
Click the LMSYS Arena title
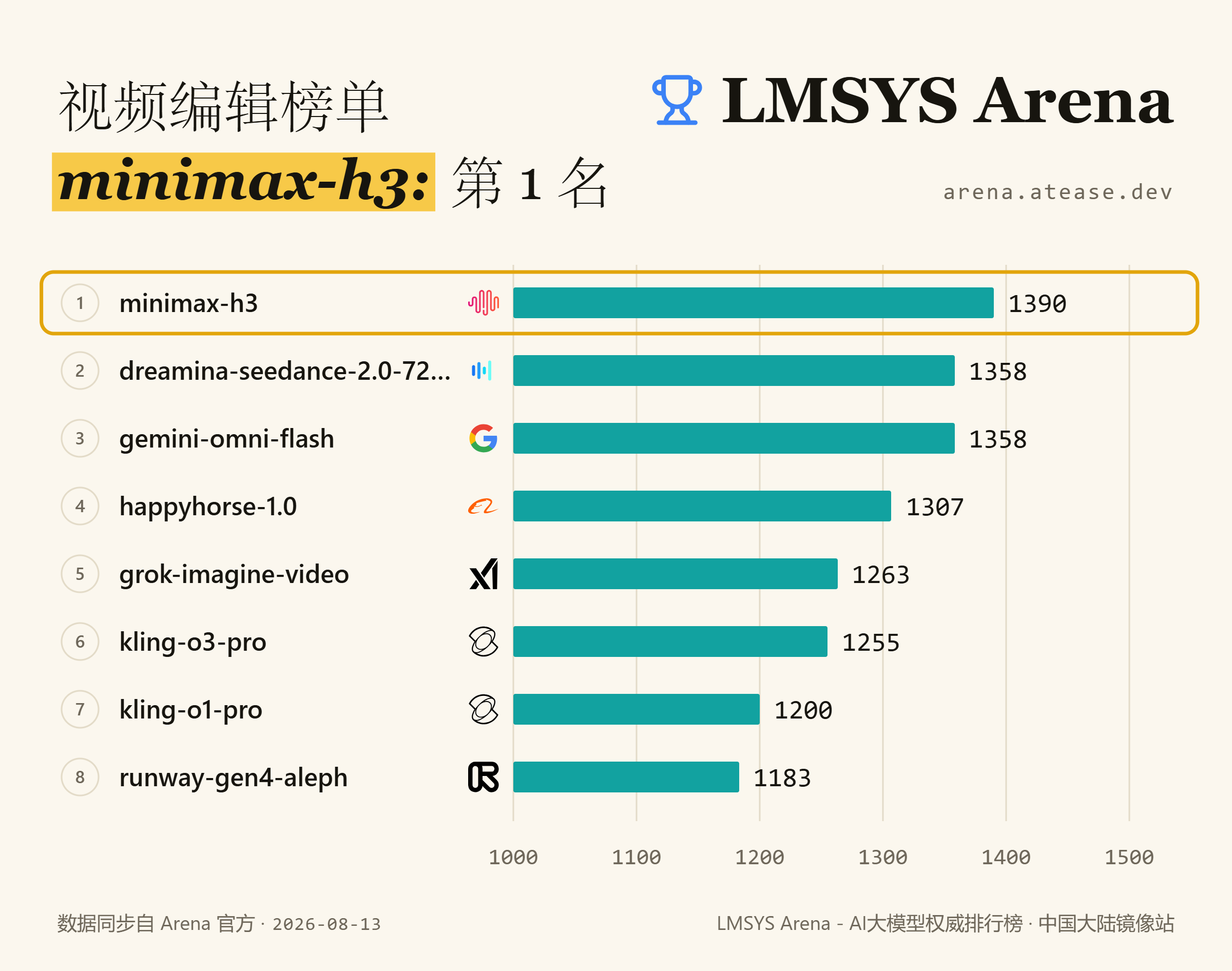point(947,101)
